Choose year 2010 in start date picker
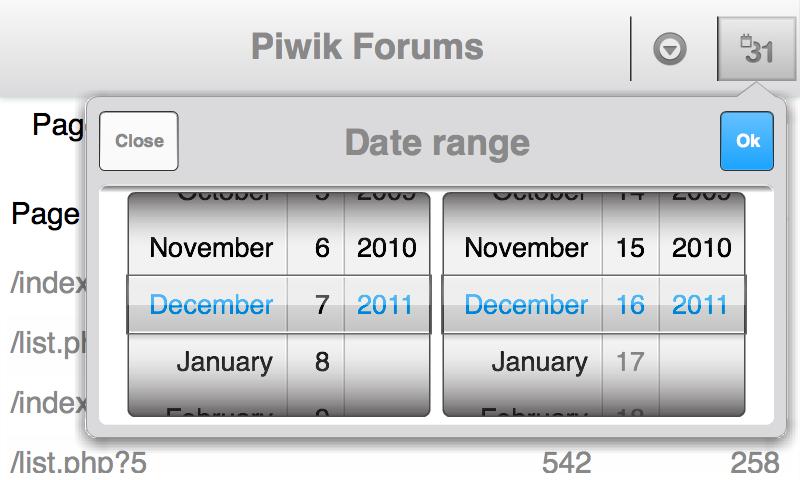 coord(385,248)
